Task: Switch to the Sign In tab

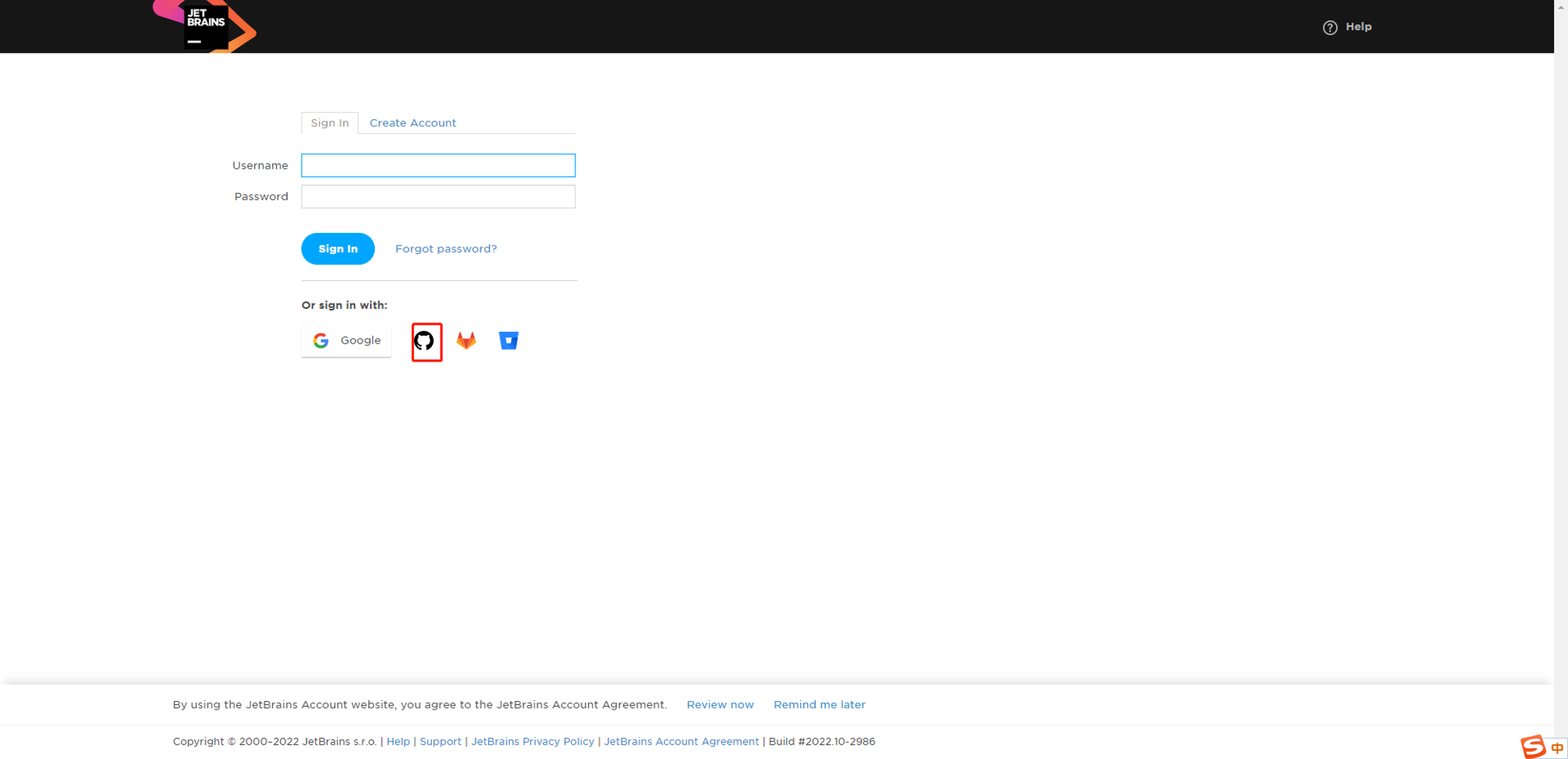Action: click(329, 123)
